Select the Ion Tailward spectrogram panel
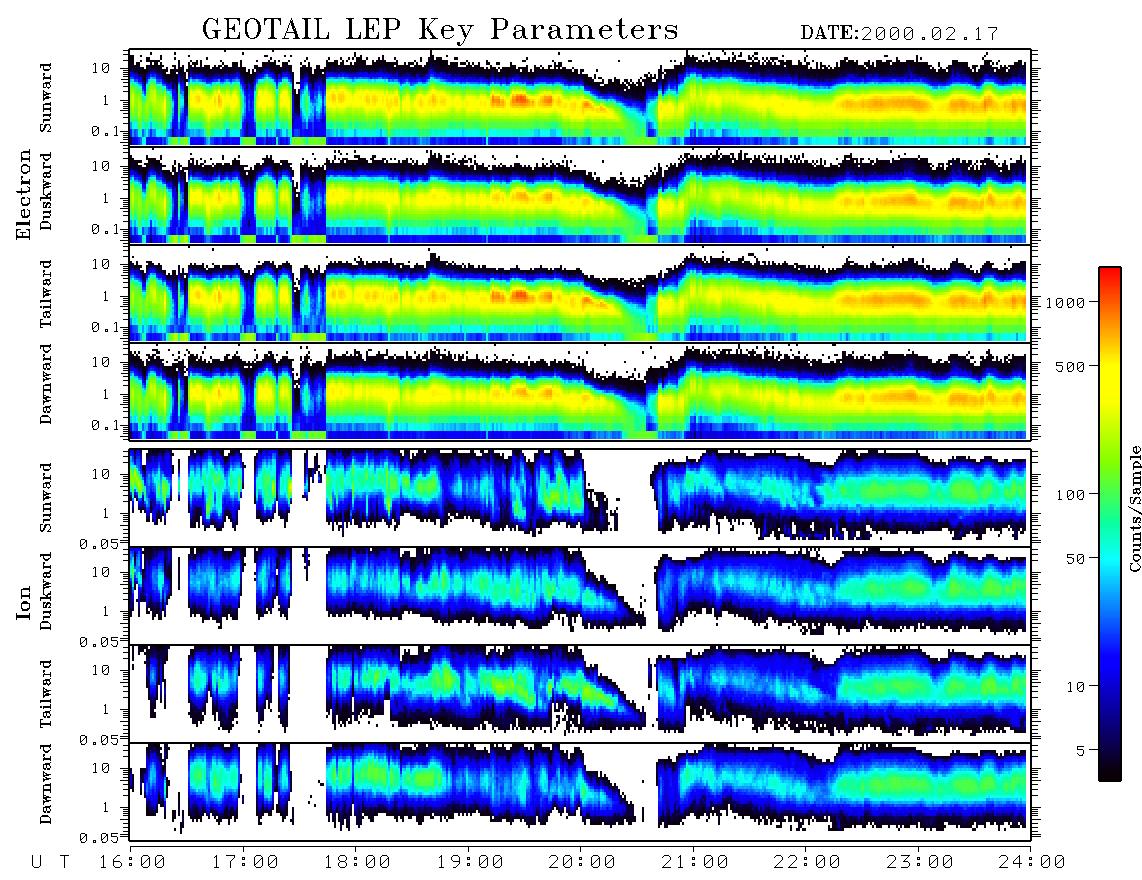The height and width of the screenshot is (880, 1142). (x=580, y=693)
